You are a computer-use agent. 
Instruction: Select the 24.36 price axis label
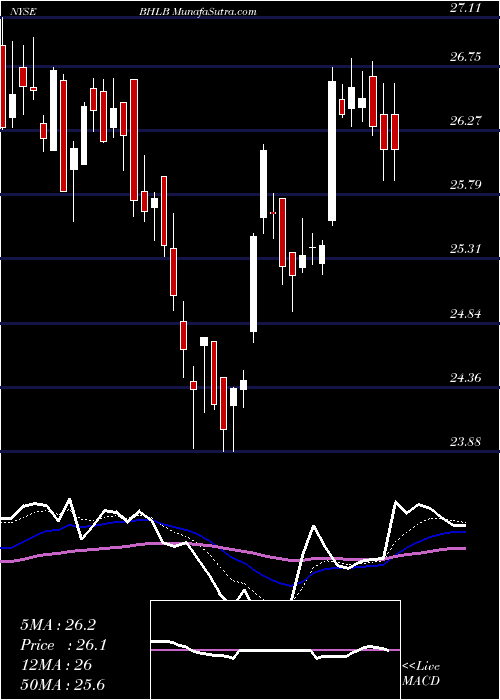point(468,378)
